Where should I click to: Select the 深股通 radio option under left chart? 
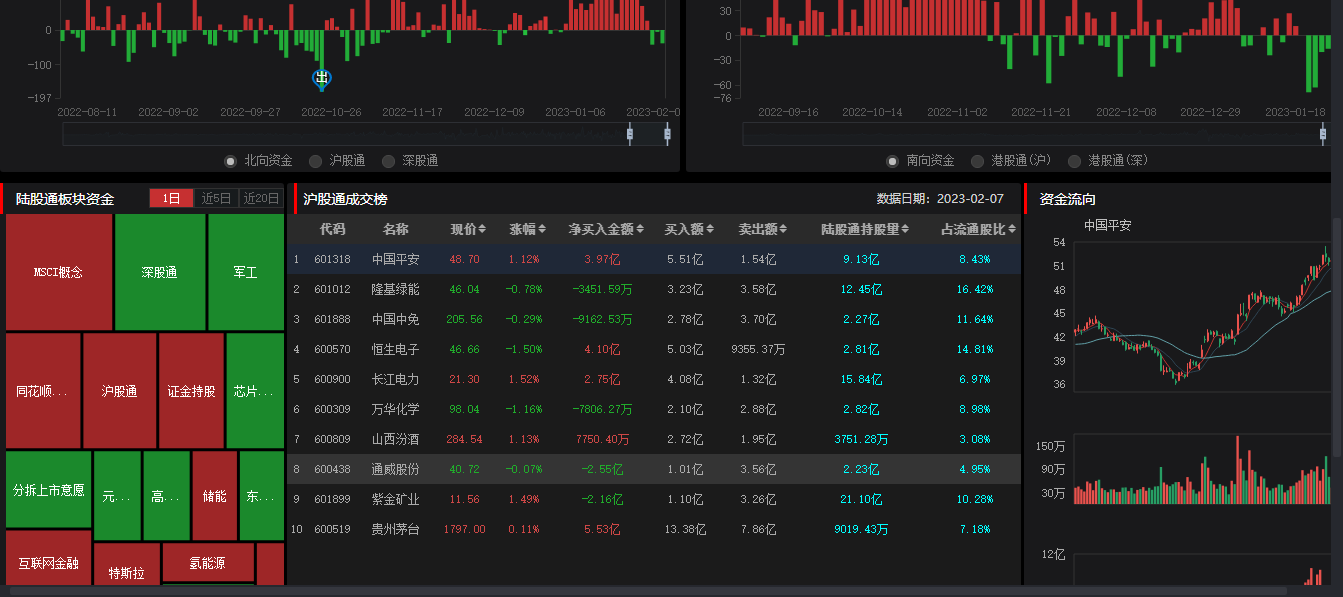click(388, 160)
